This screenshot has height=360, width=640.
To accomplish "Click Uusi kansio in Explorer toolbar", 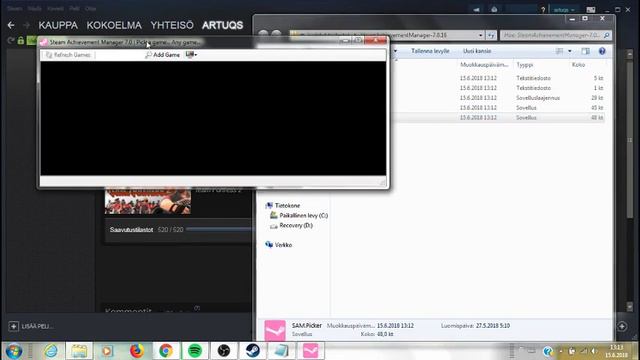I will [477, 51].
